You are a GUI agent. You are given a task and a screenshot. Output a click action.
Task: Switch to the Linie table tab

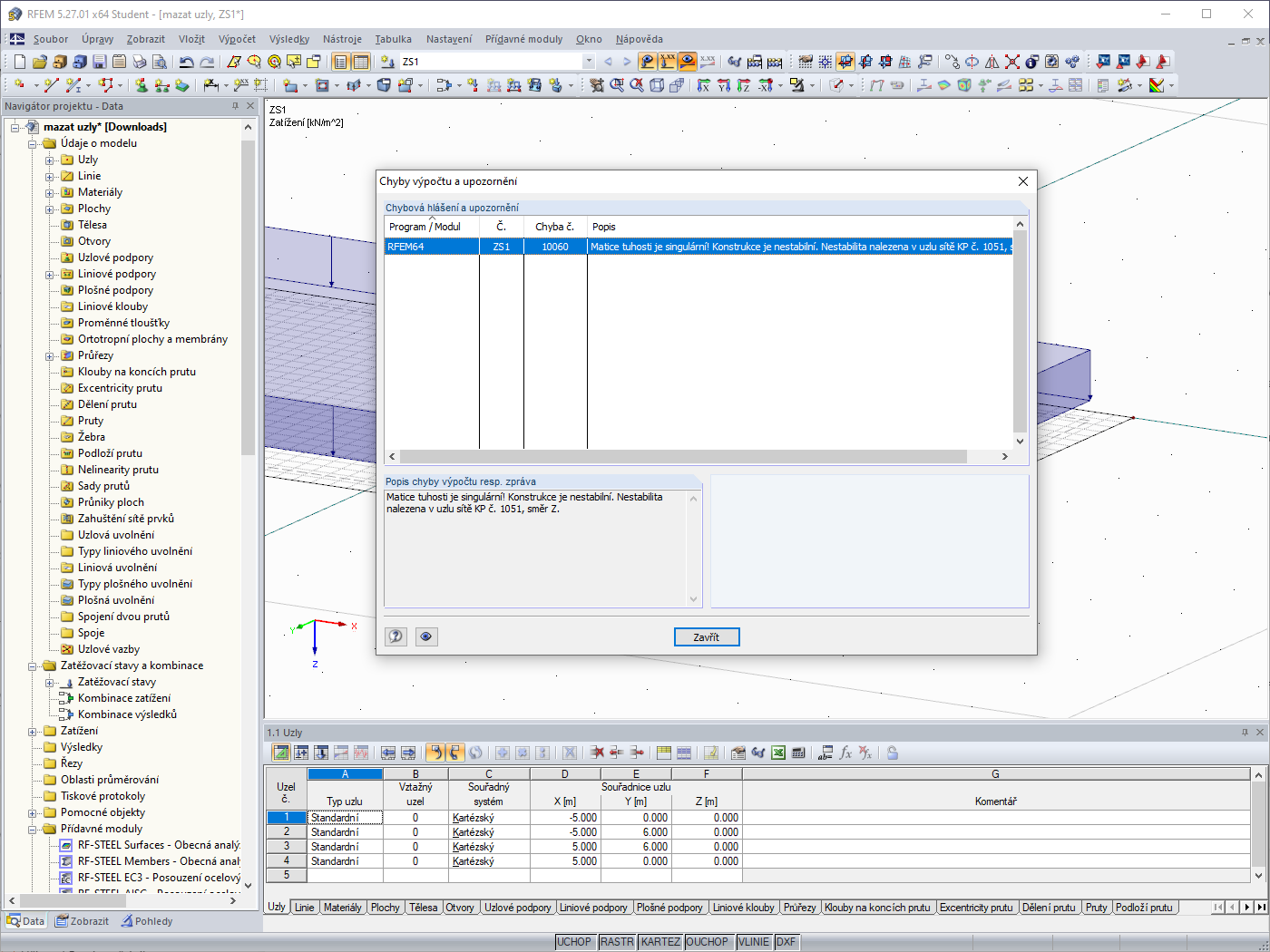[305, 908]
